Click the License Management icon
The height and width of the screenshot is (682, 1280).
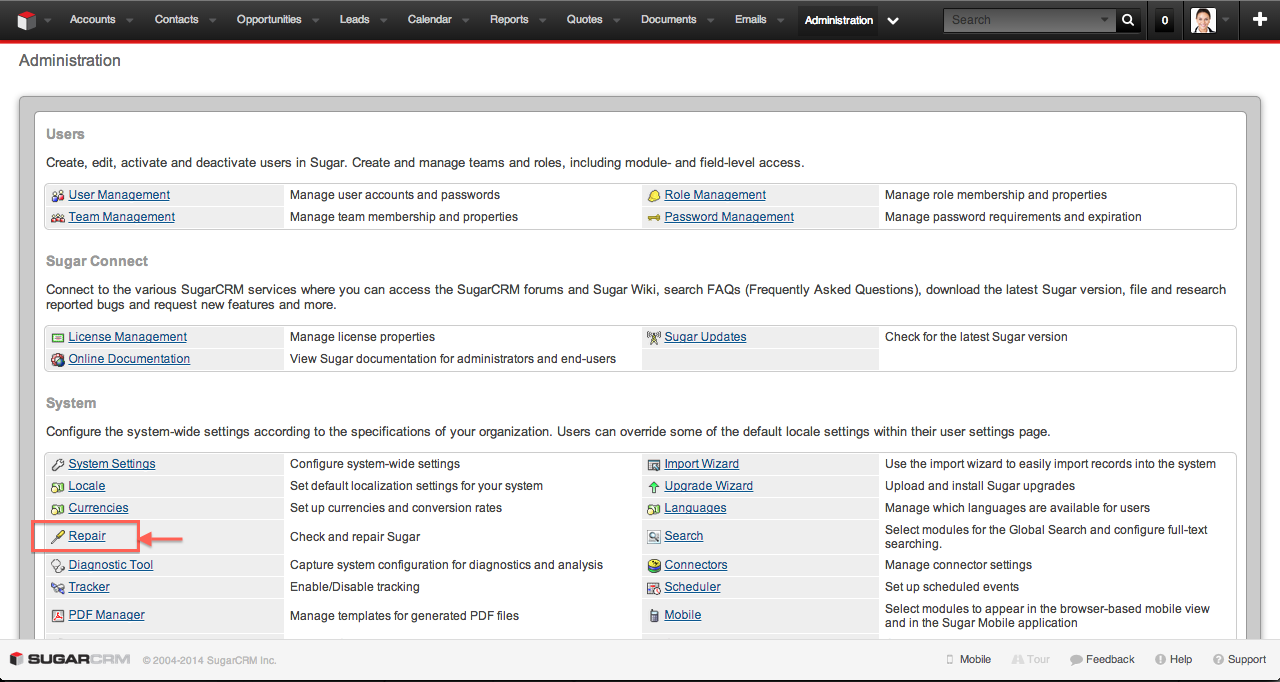58,337
